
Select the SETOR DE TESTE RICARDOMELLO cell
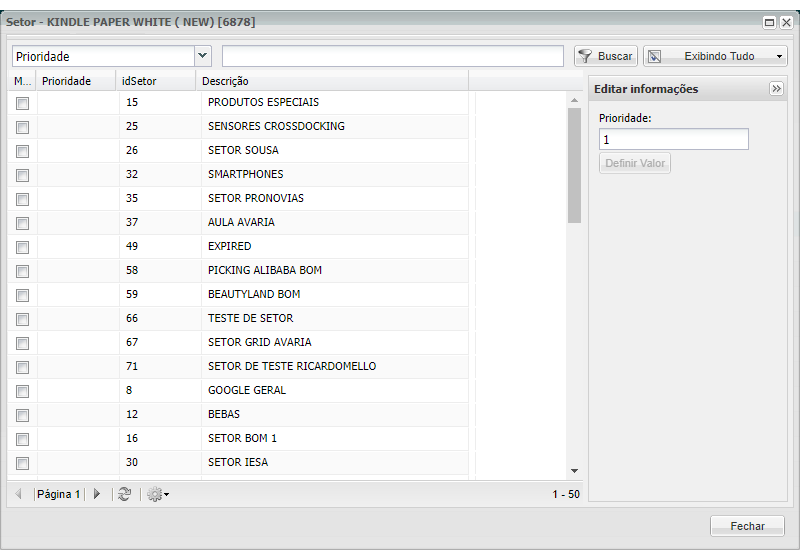point(335,366)
